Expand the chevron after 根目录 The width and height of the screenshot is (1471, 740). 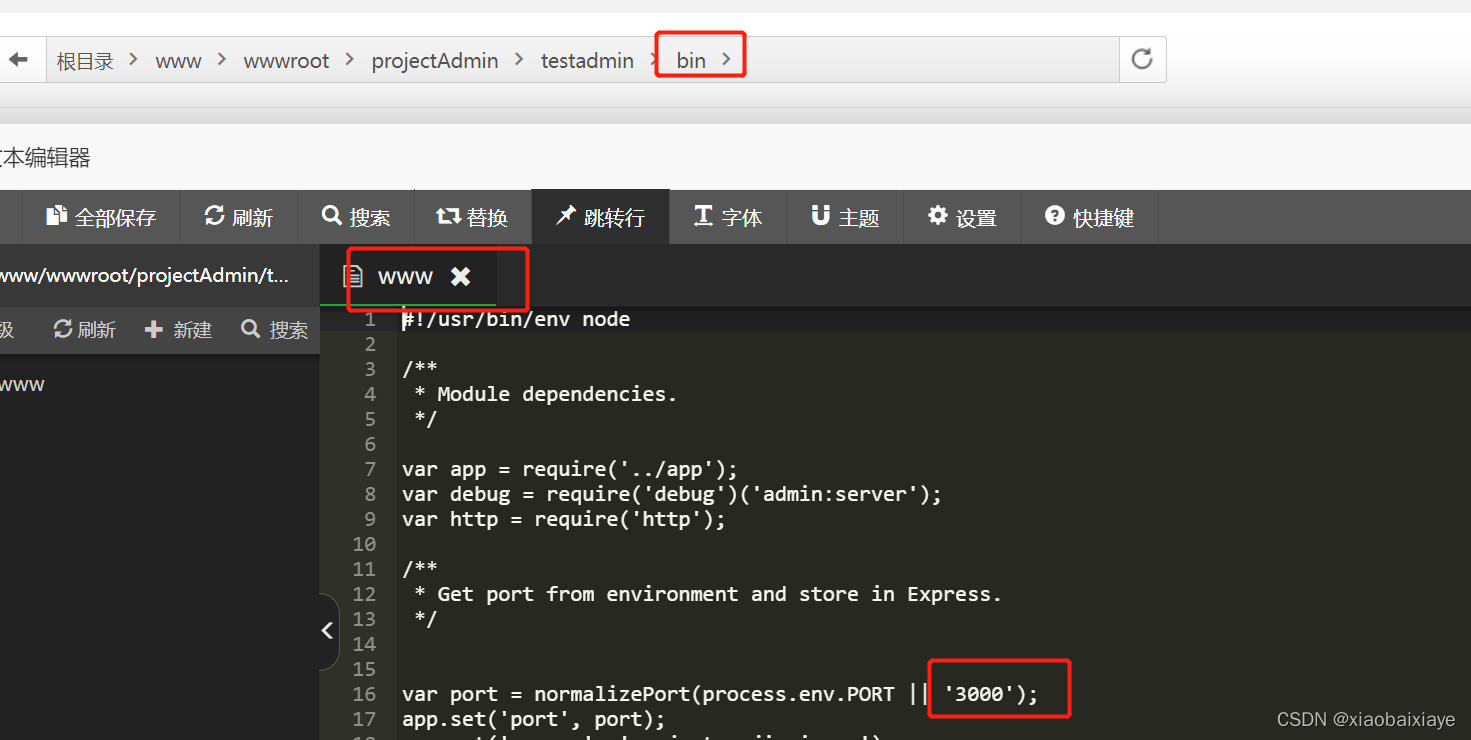point(134,60)
